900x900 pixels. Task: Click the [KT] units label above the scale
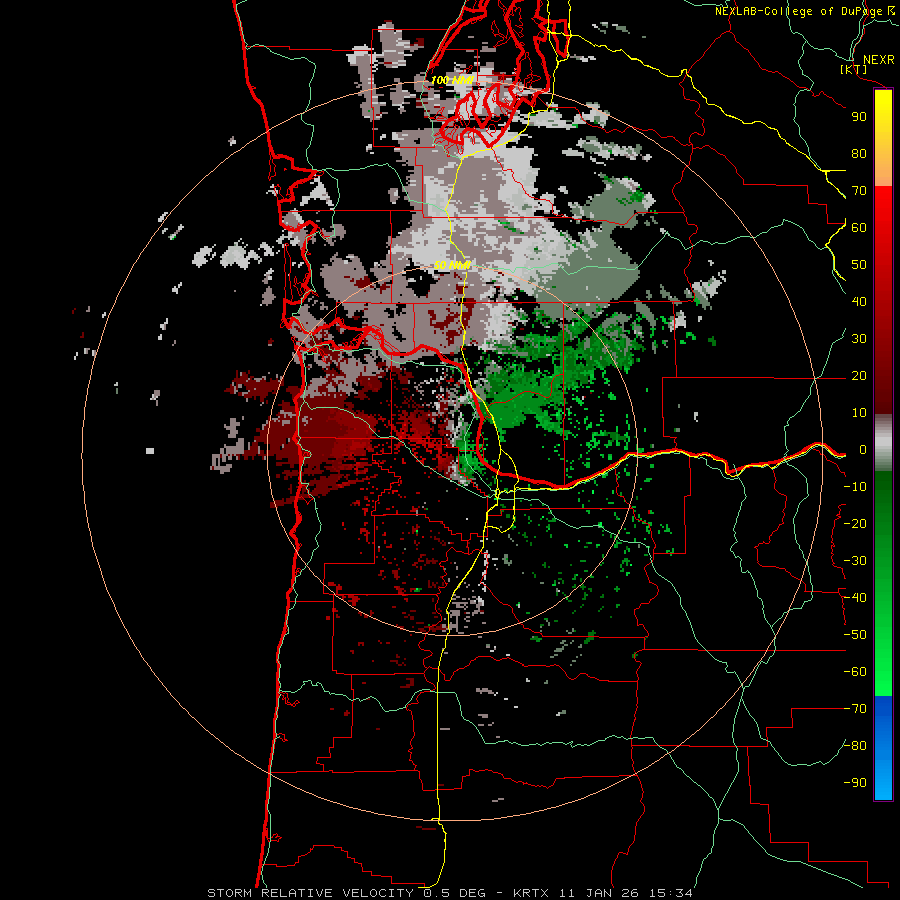click(853, 69)
